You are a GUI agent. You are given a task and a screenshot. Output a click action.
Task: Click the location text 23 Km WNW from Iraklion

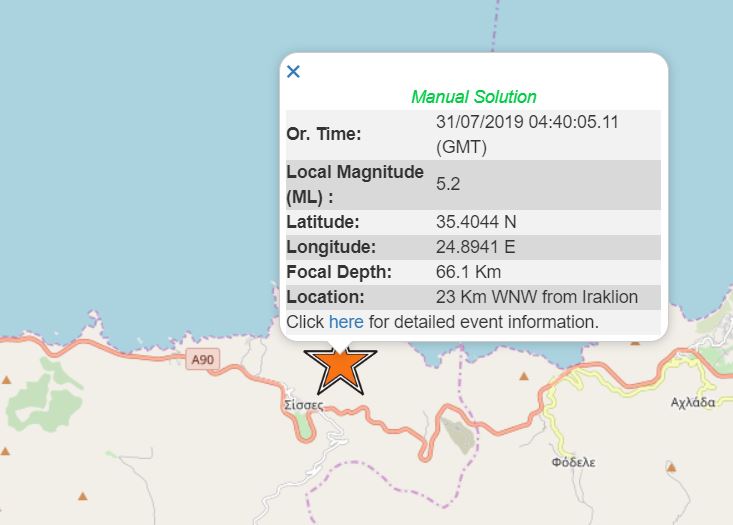536,297
